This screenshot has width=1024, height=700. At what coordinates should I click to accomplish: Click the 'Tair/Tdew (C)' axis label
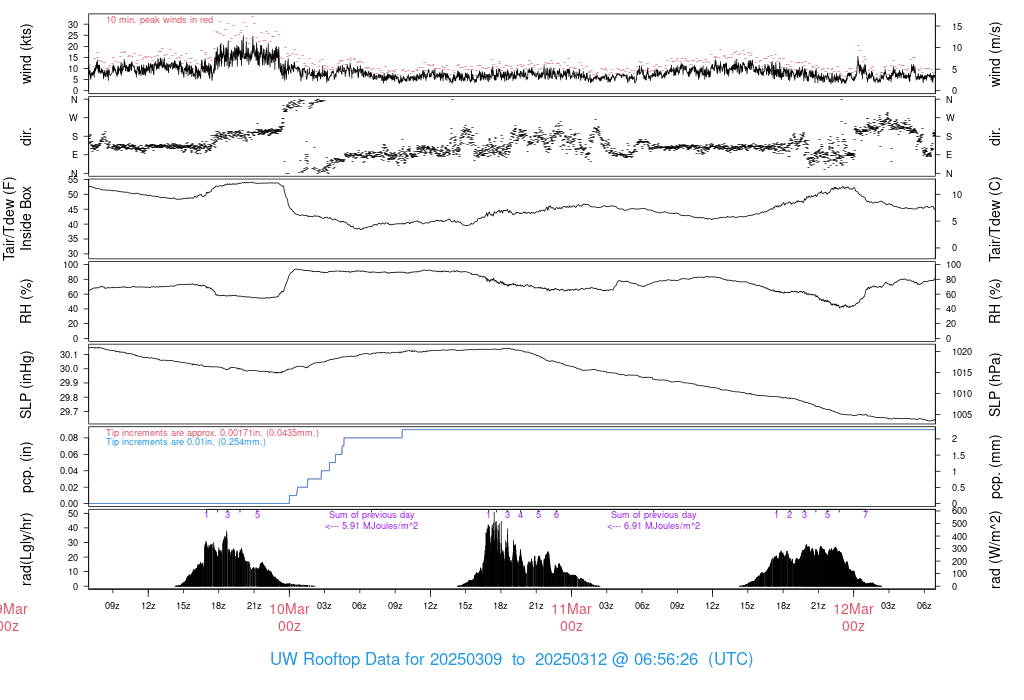pos(995,219)
